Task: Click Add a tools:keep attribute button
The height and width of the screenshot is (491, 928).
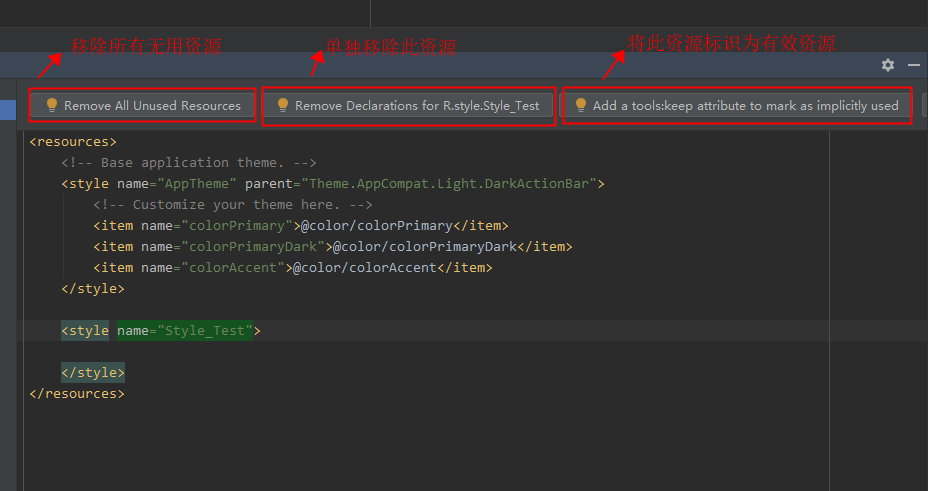Action: coord(737,106)
